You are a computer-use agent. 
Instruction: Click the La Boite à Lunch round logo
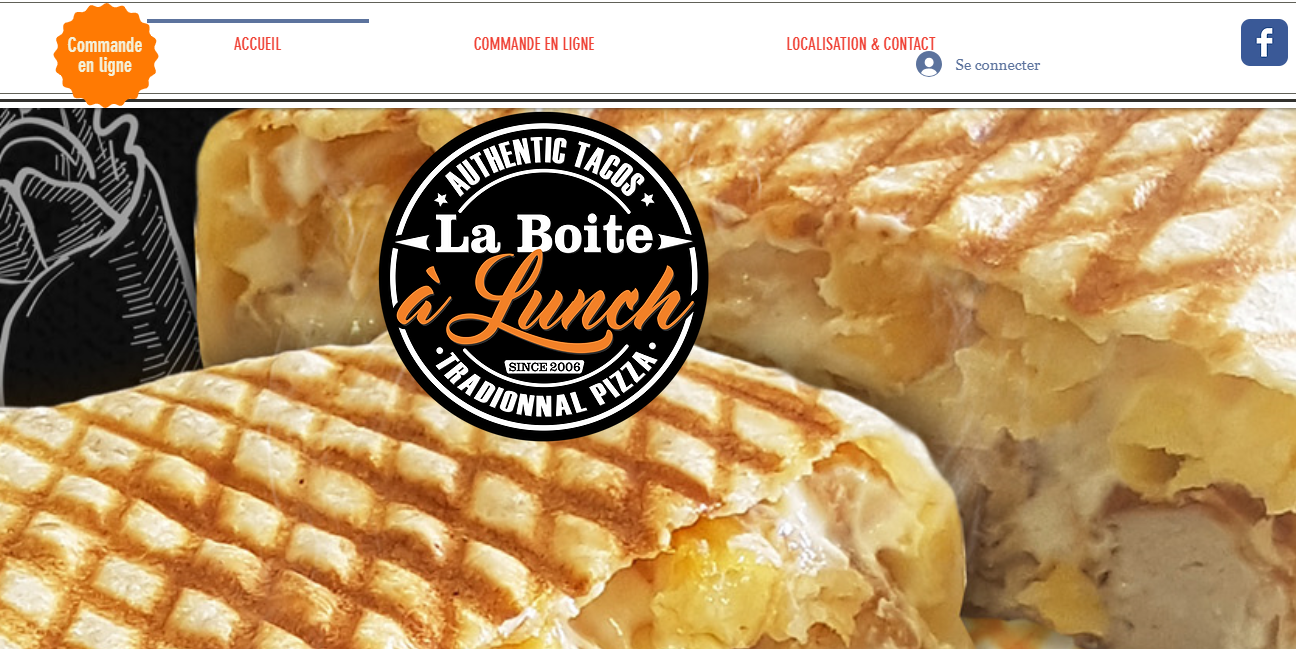(543, 276)
